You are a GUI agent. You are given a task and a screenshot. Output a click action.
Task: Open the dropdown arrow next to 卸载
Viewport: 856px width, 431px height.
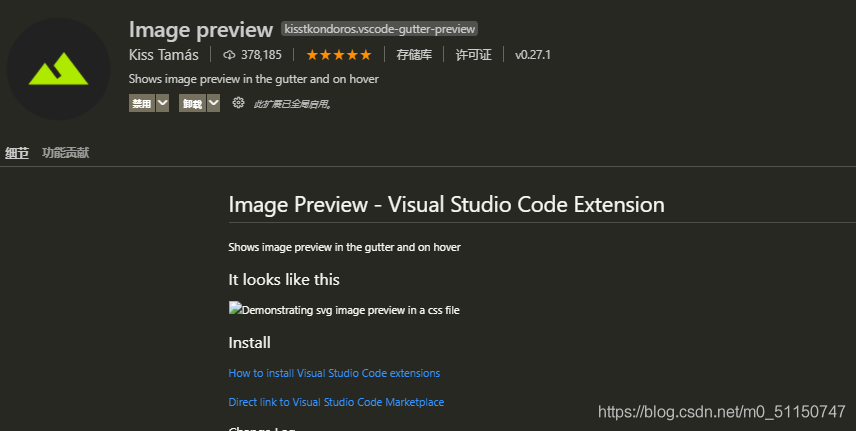[x=213, y=103]
